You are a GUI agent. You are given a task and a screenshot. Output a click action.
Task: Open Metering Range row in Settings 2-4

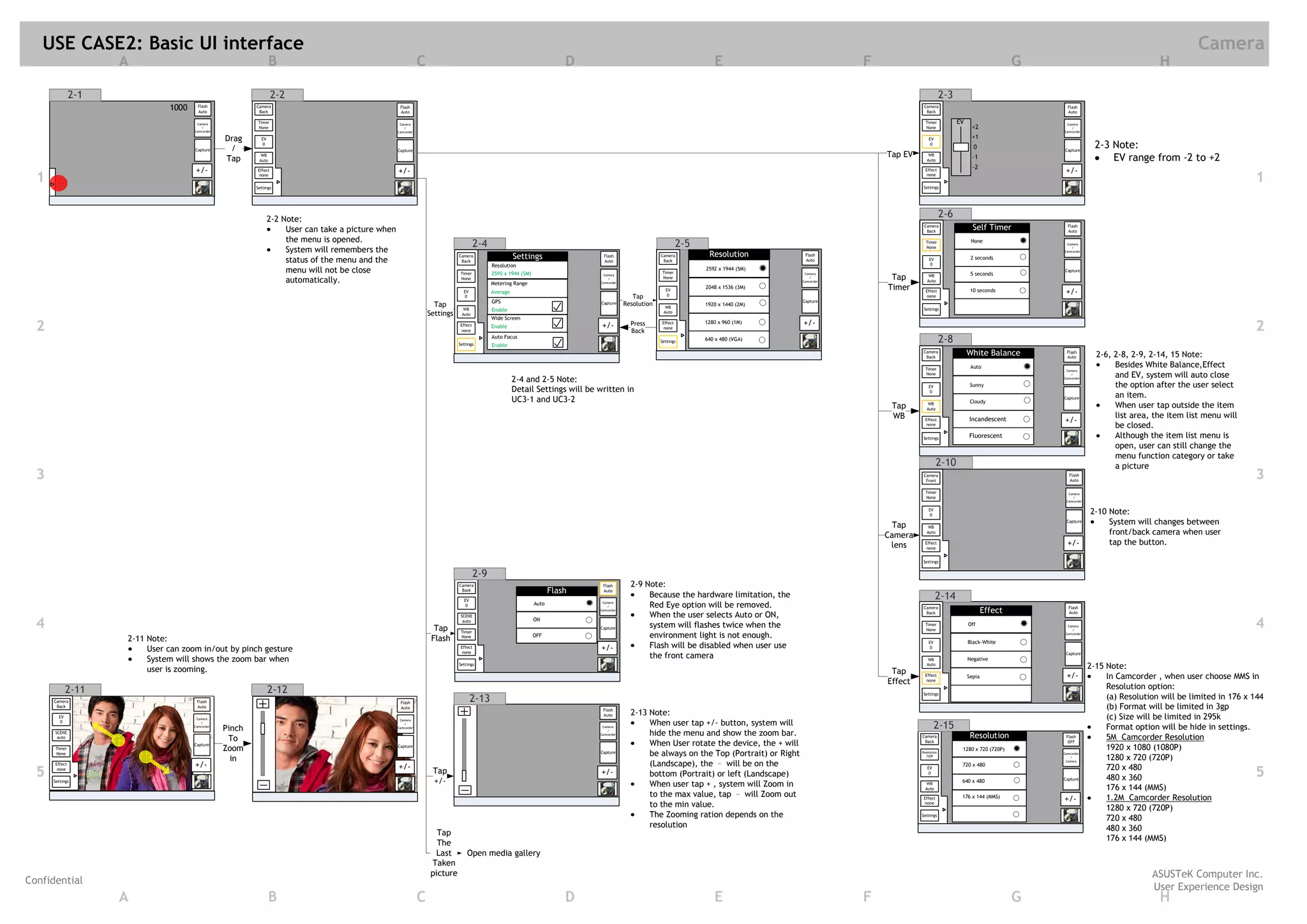coord(527,288)
